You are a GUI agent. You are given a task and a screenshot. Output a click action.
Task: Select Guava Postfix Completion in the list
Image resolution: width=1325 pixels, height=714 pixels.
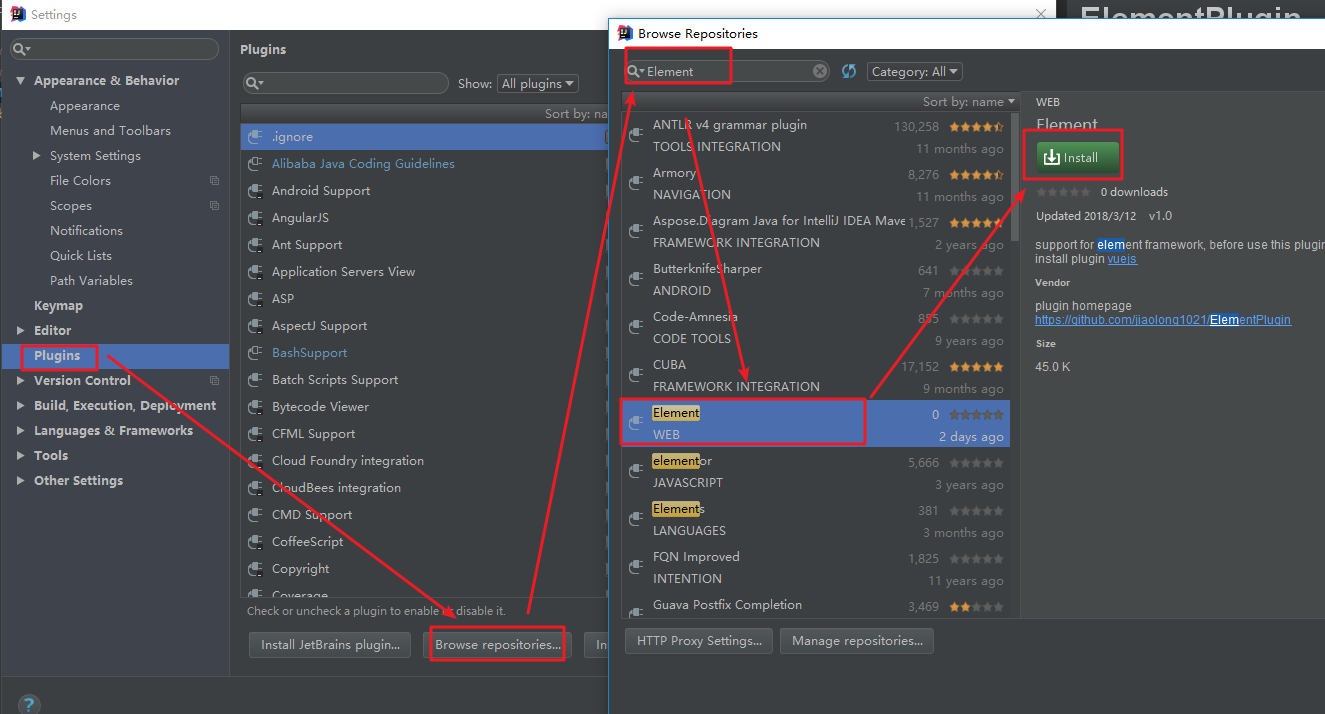(x=815, y=605)
